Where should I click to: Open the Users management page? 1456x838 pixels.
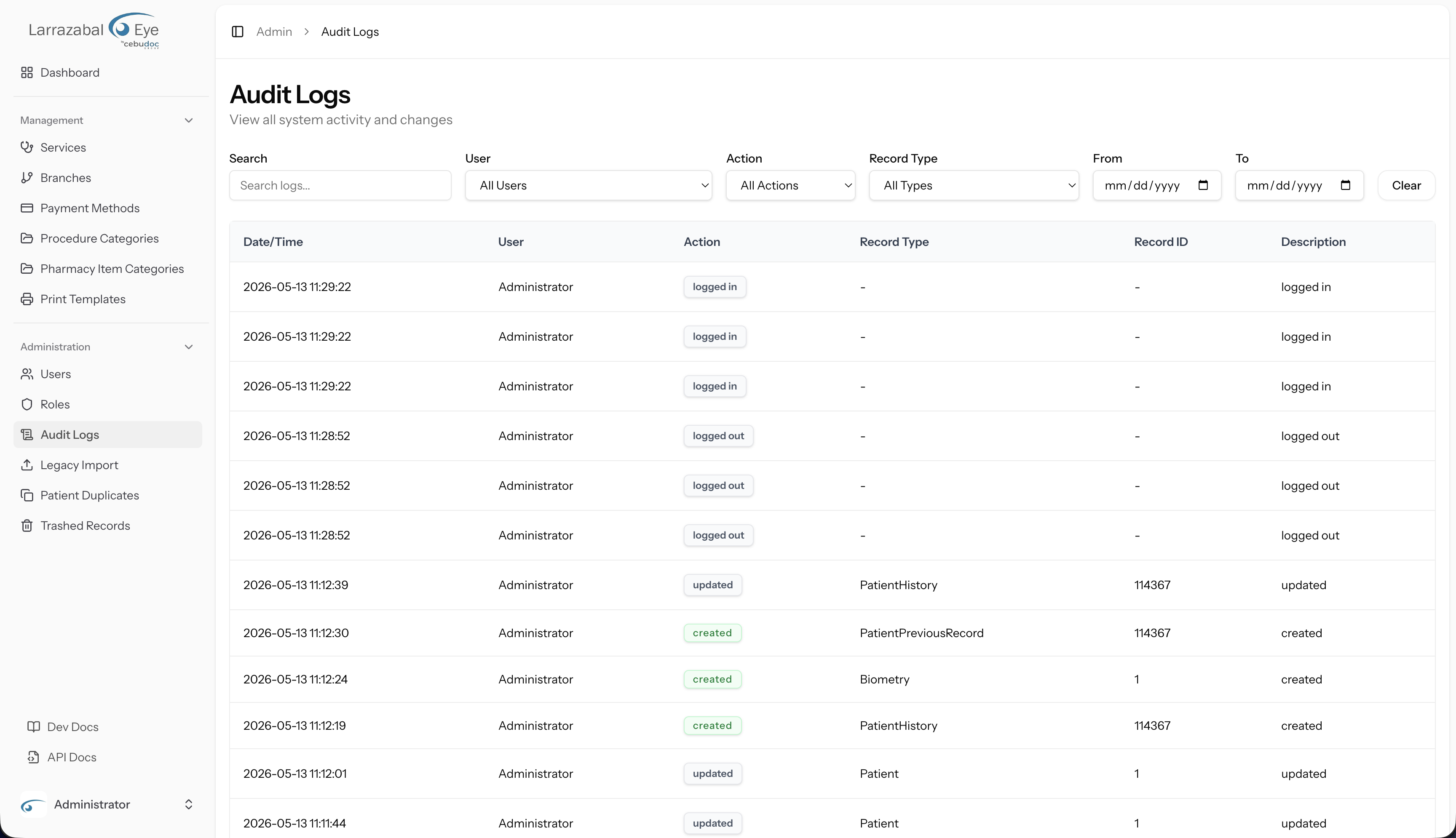click(108, 374)
